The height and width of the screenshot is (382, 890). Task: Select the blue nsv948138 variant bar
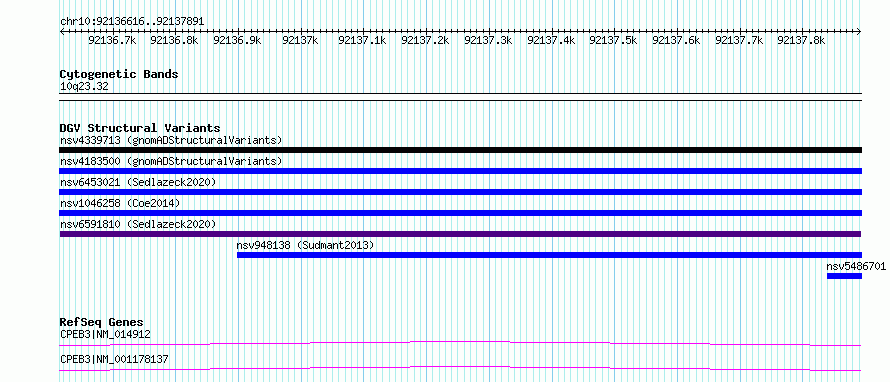549,255
